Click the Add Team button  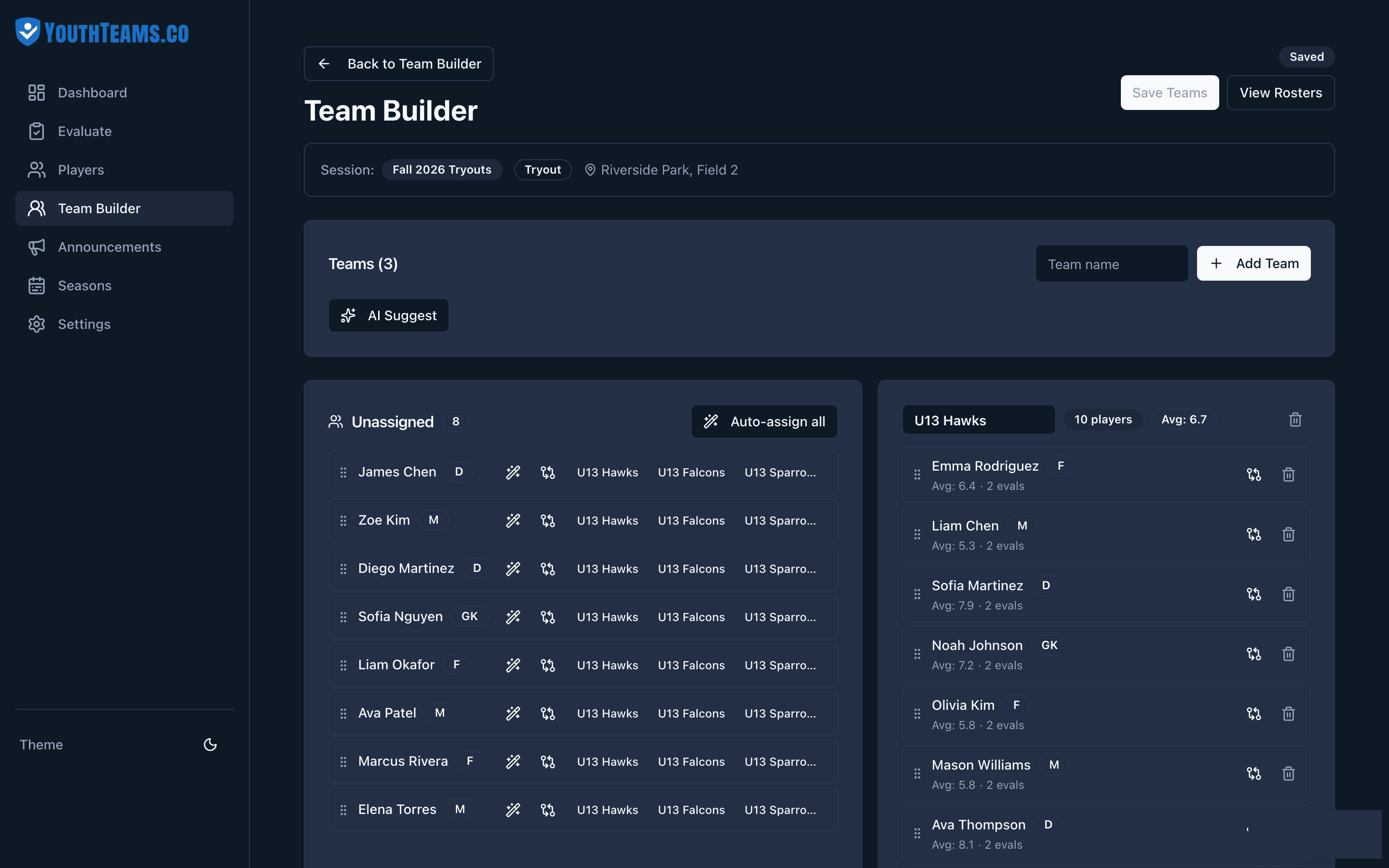(1253, 263)
